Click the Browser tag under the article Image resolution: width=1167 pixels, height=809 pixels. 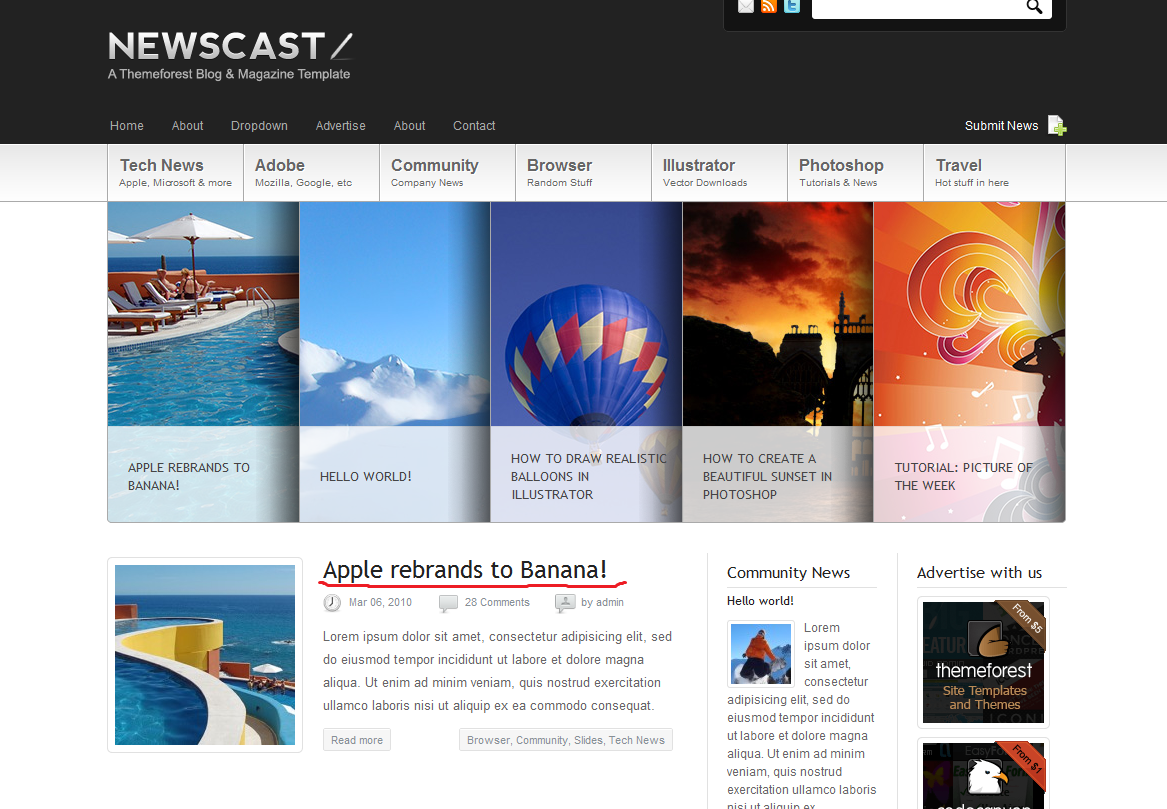488,741
